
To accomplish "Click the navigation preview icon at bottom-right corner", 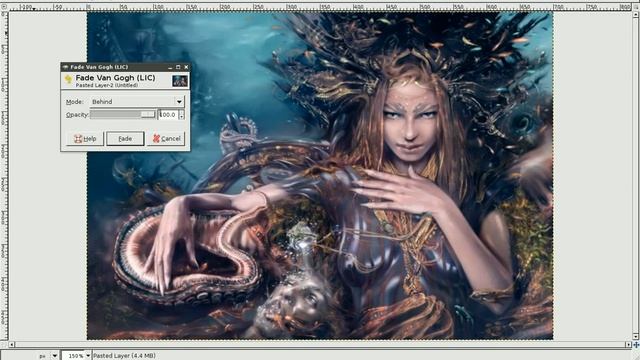I will pyautogui.click(x=636, y=345).
